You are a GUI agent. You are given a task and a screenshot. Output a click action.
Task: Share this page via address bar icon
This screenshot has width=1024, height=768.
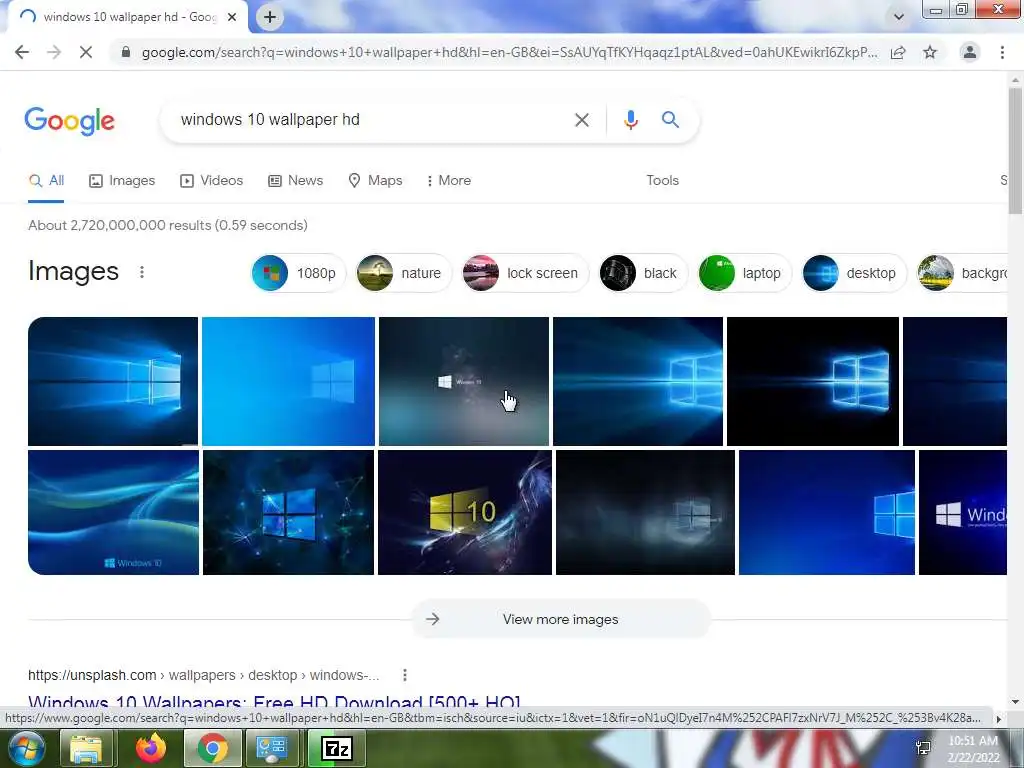pos(898,52)
